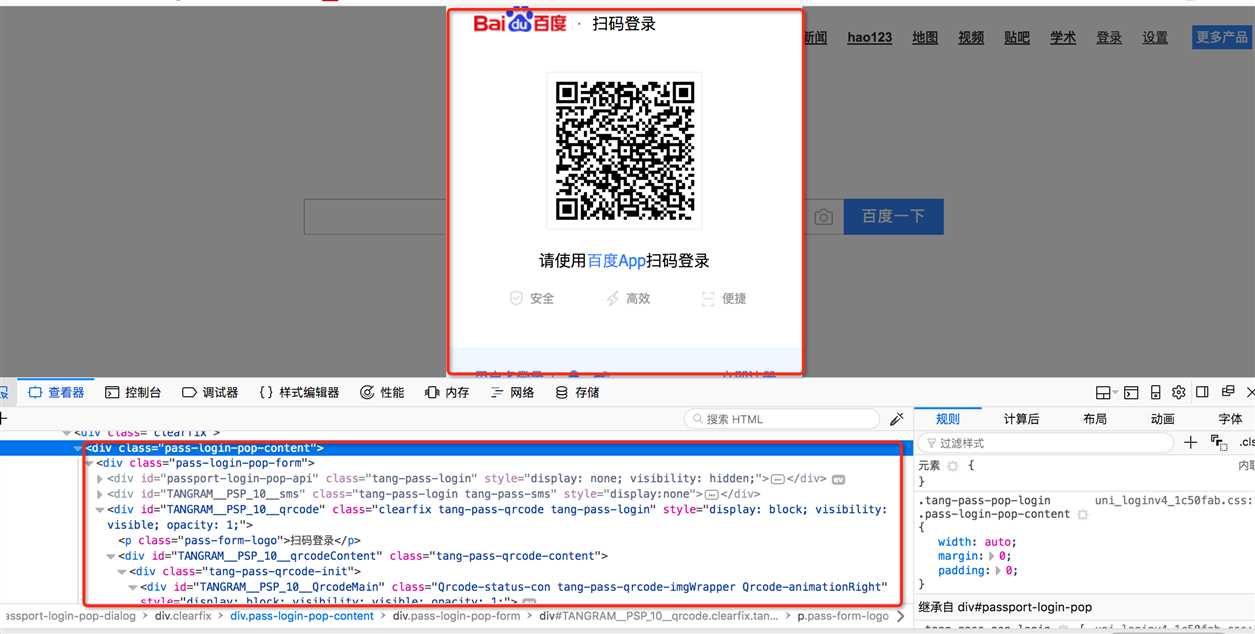Open devtools settings gear icon
The image size is (1255, 634).
point(1179,393)
